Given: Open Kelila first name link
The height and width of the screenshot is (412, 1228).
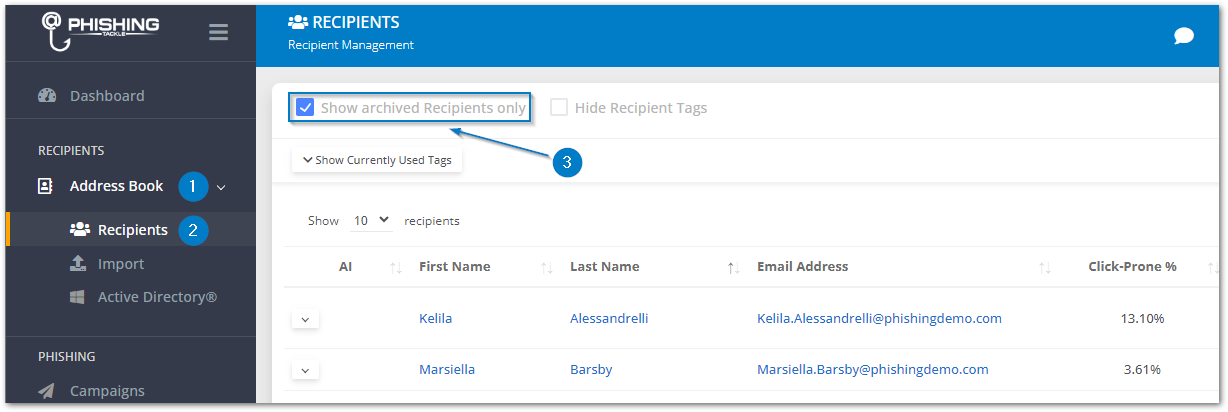Looking at the screenshot, I should [435, 318].
